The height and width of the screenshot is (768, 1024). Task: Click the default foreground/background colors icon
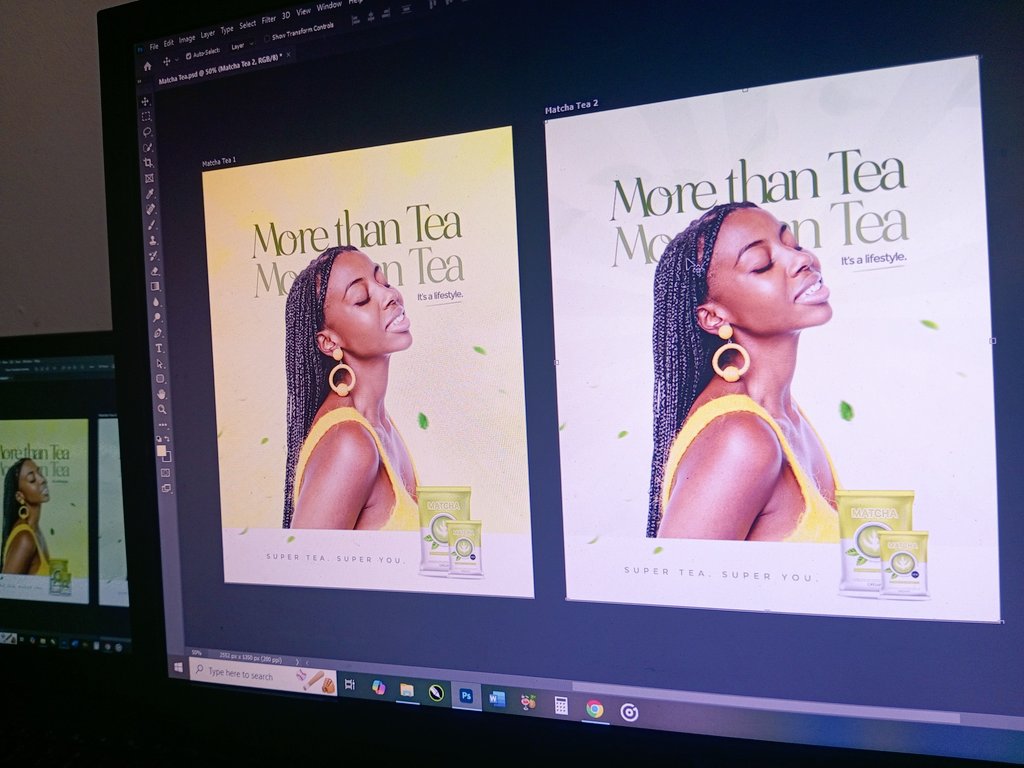pyautogui.click(x=159, y=439)
